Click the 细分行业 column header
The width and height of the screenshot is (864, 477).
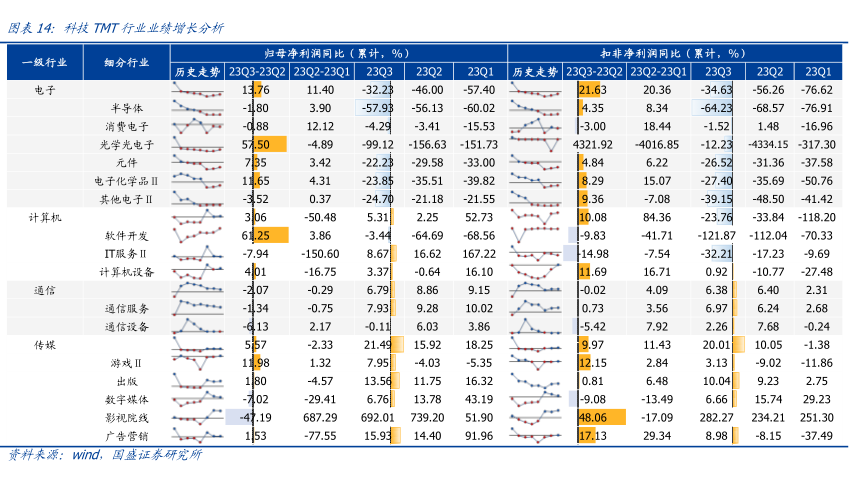point(127,62)
